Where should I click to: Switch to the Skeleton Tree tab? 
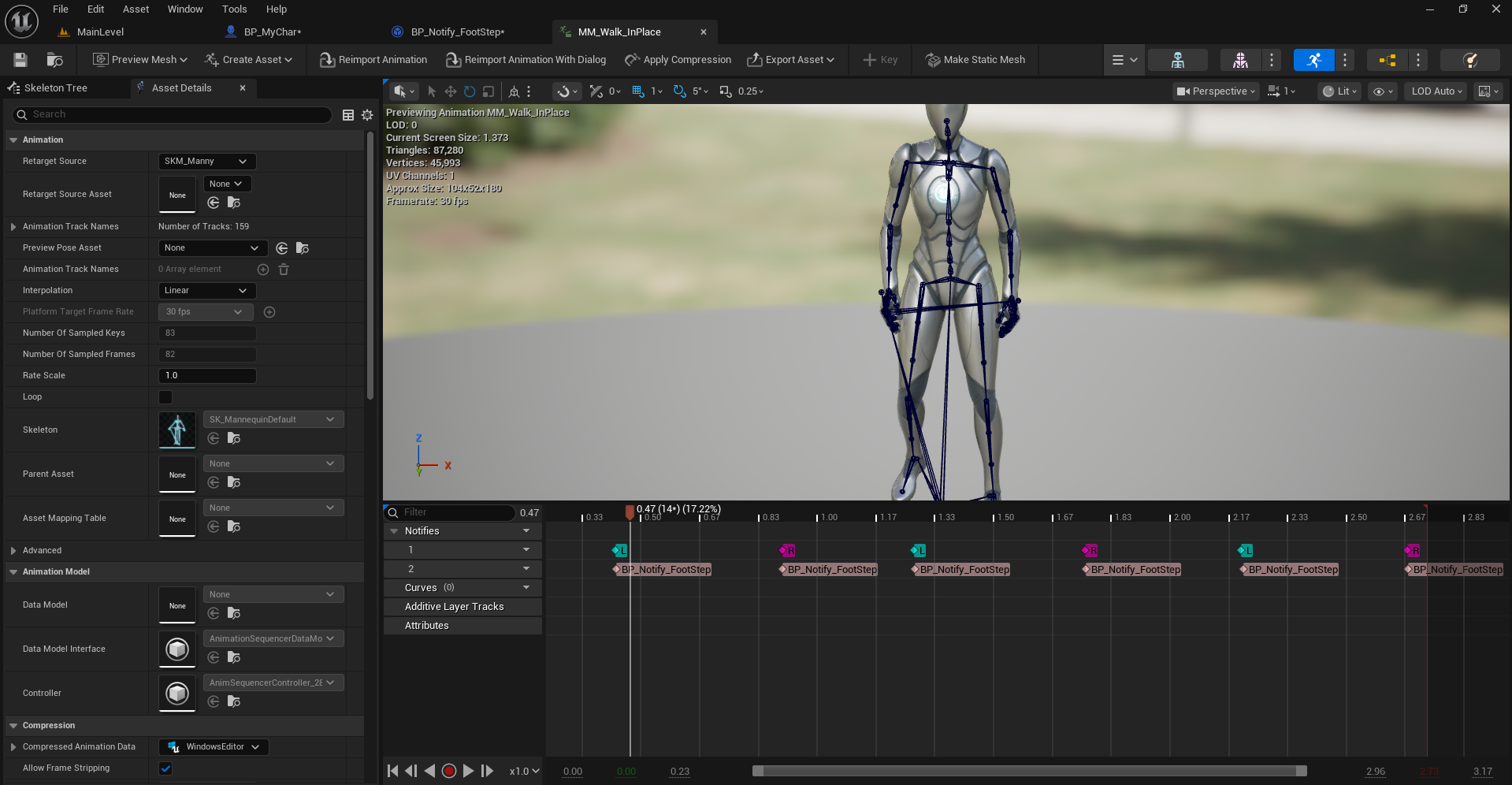pos(55,88)
